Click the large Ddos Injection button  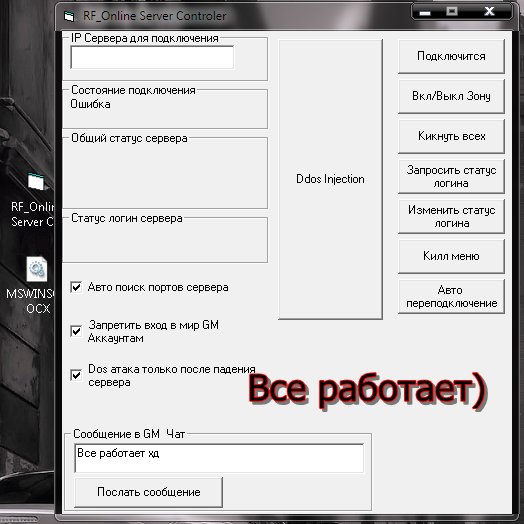click(330, 179)
